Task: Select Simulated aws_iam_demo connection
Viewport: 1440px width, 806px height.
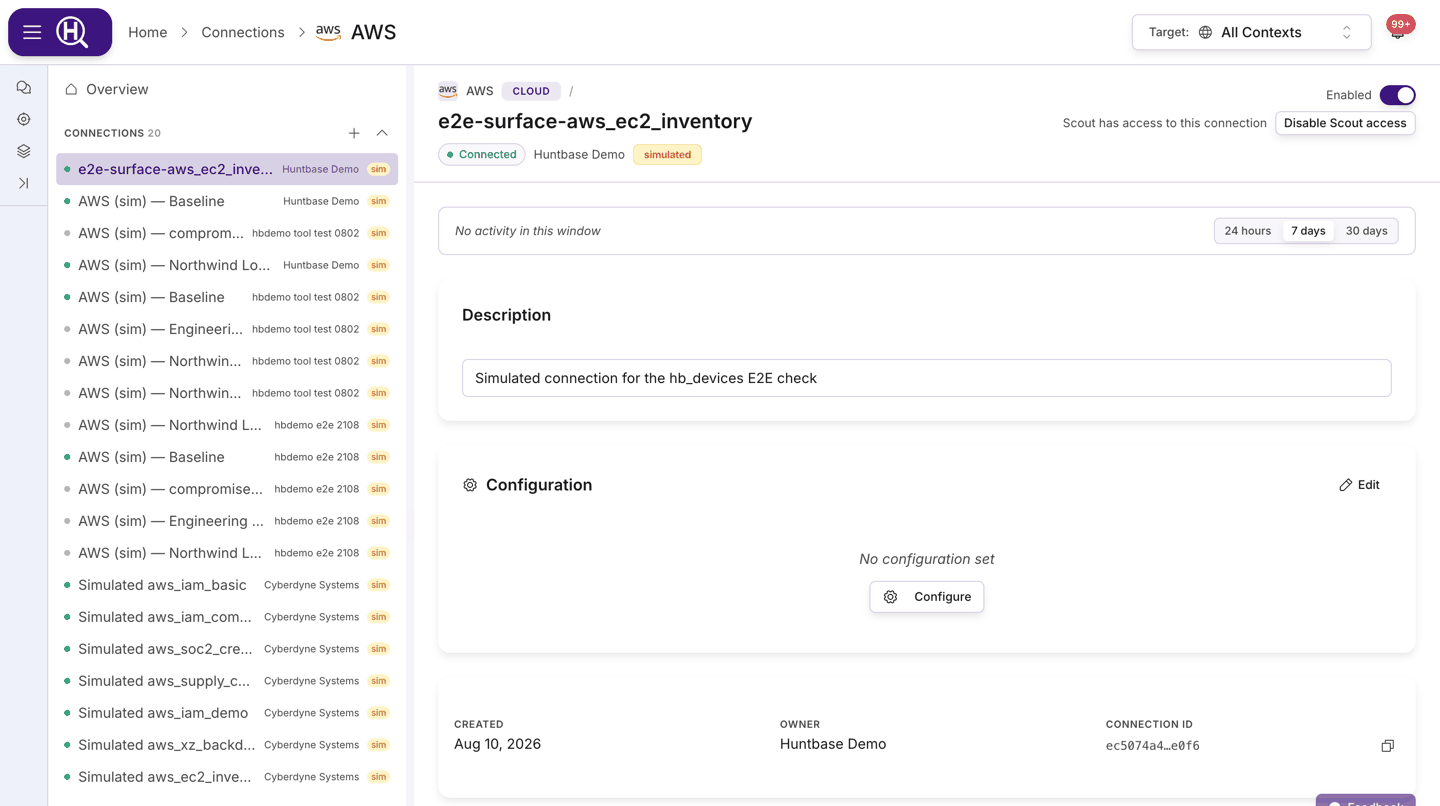Action: point(227,713)
